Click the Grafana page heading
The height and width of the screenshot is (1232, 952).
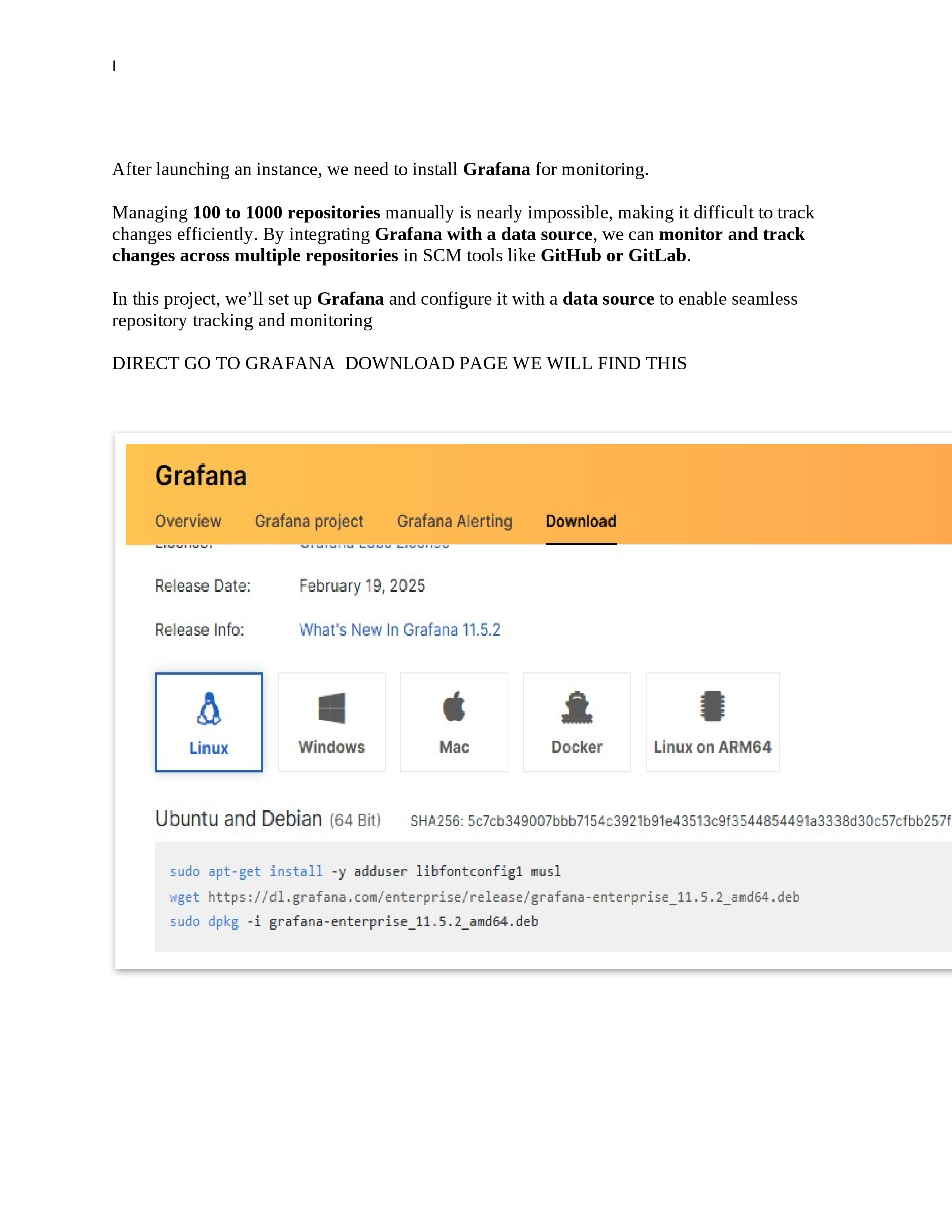(x=201, y=476)
